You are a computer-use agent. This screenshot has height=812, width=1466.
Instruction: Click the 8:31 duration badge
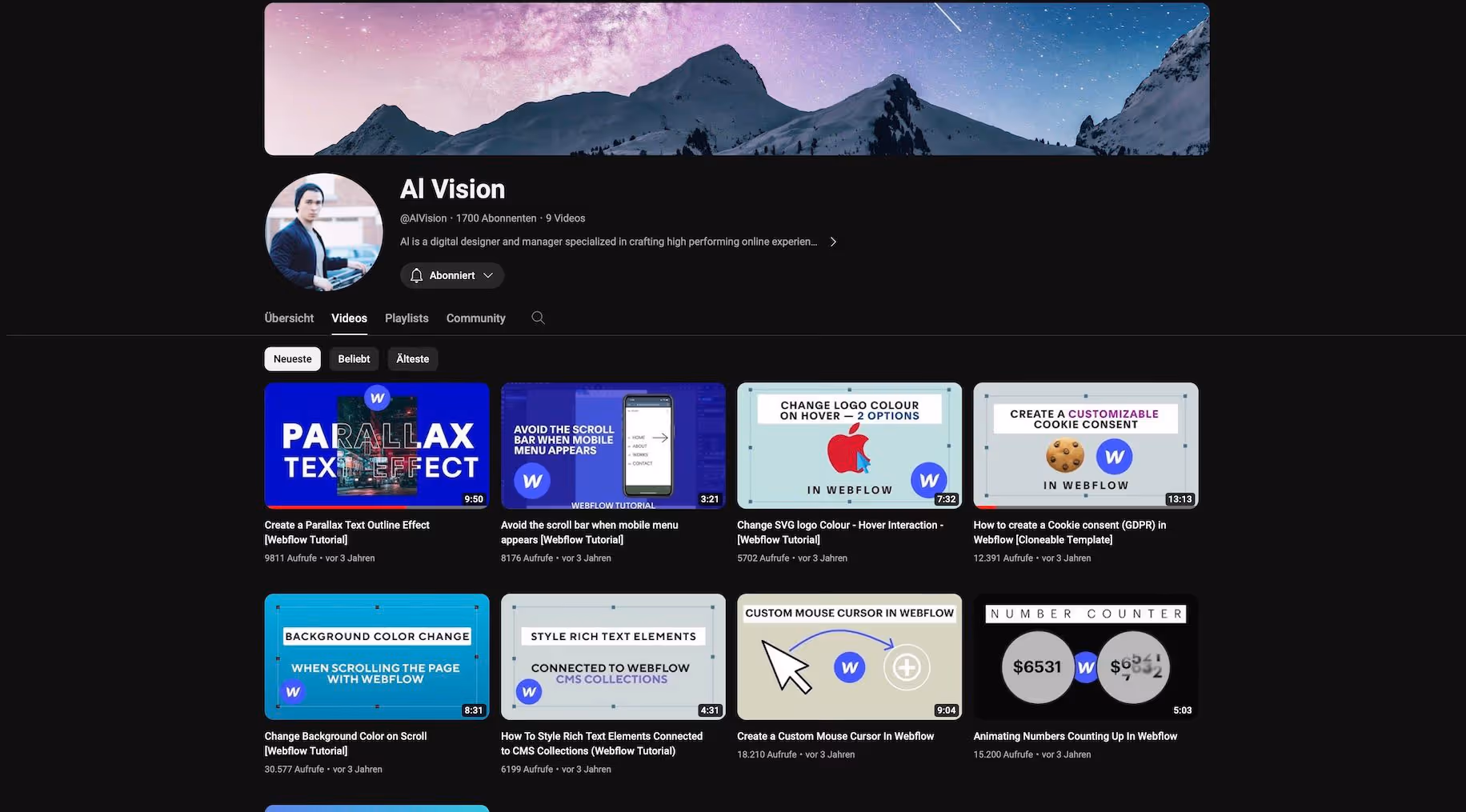pyautogui.click(x=474, y=710)
